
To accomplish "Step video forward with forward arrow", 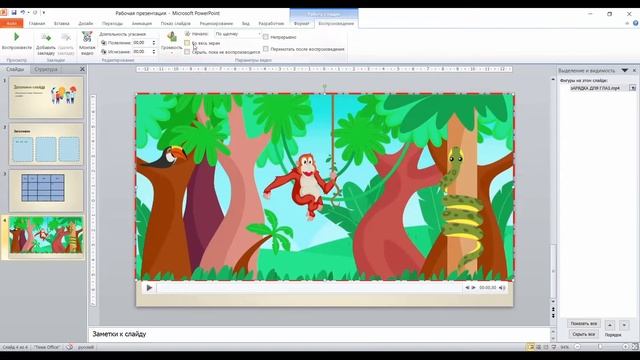I will tap(473, 288).
